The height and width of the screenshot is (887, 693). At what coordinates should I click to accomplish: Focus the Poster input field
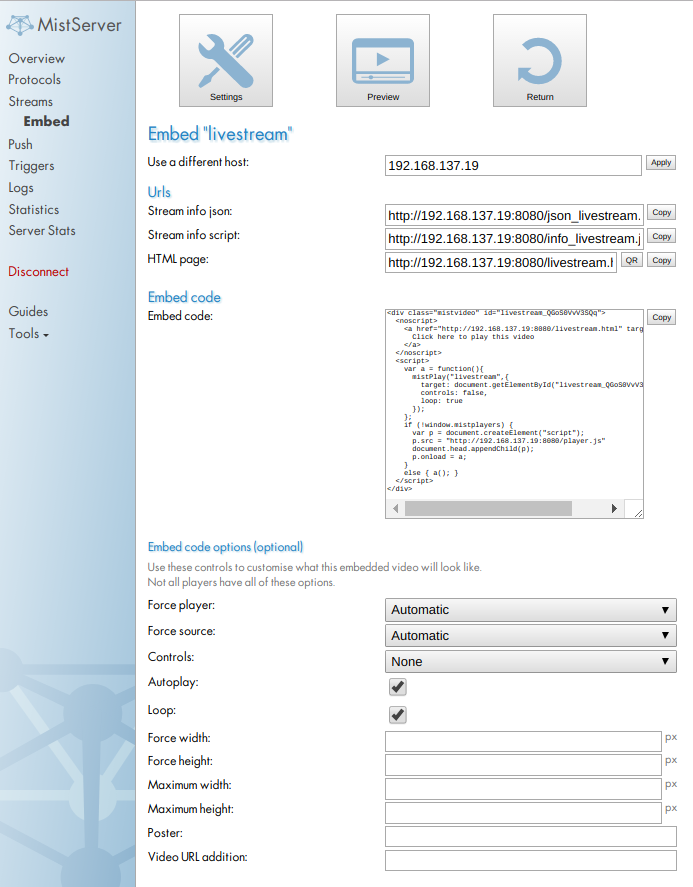click(x=531, y=837)
